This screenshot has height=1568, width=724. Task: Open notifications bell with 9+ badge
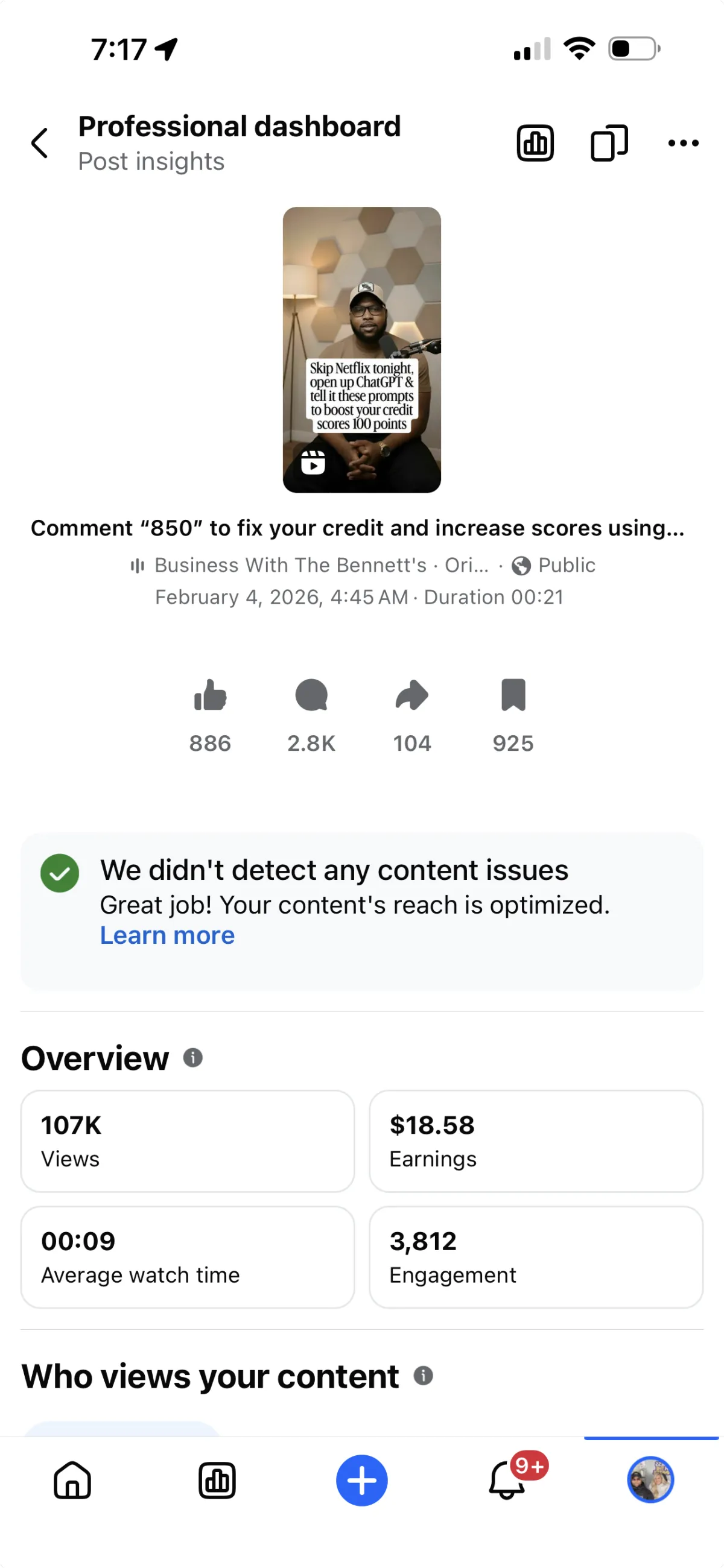[x=507, y=1481]
